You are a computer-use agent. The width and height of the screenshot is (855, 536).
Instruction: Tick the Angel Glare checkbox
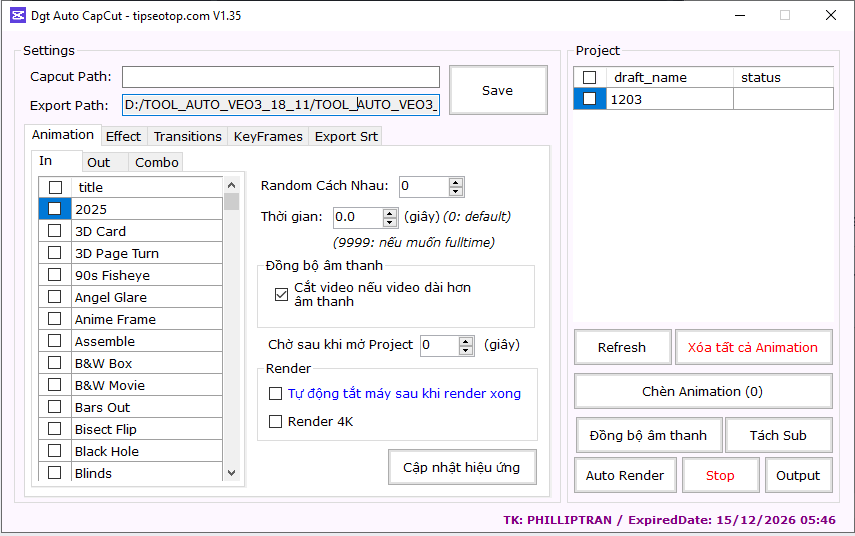click(55, 297)
